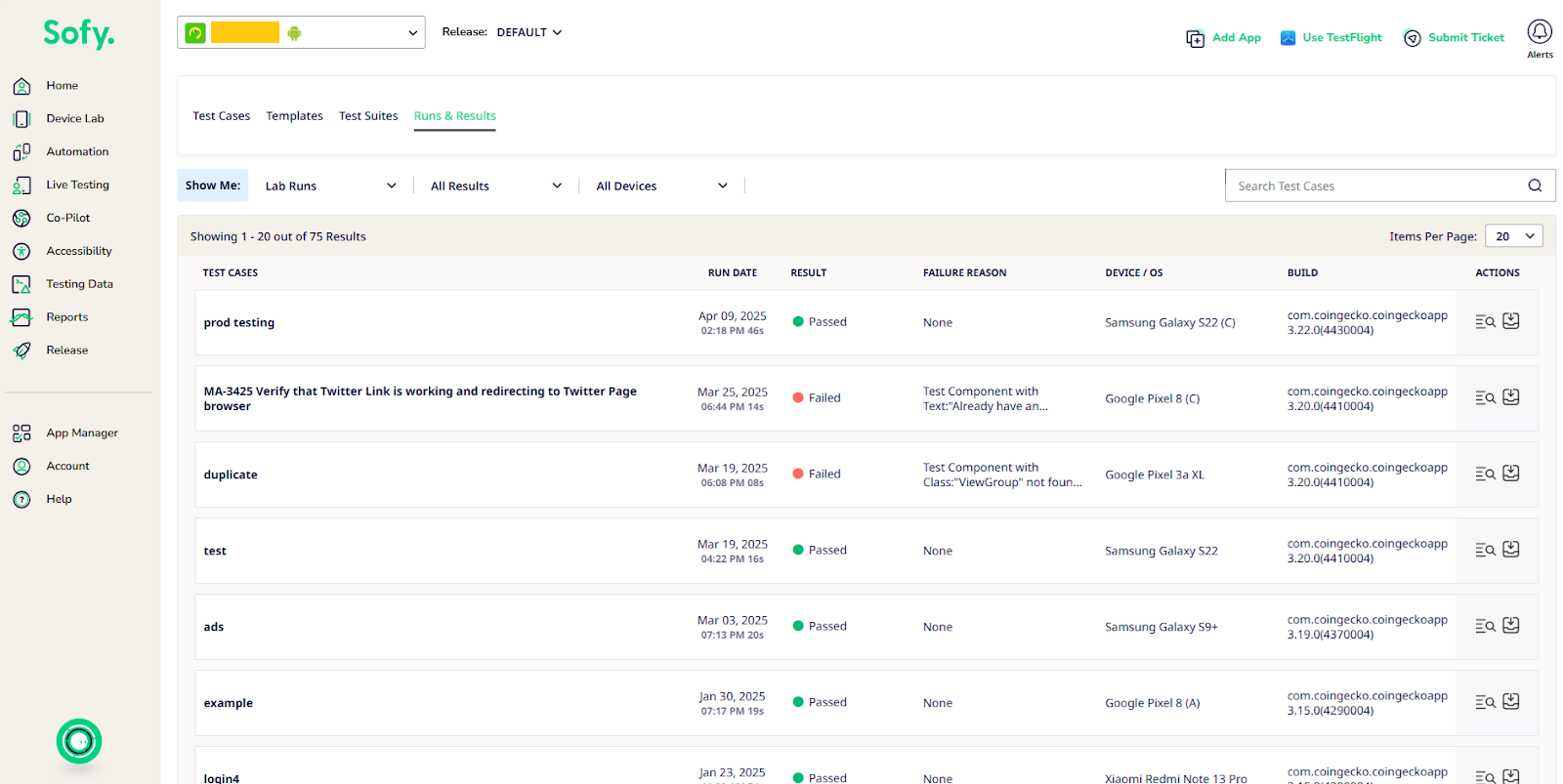Select Runs & Results tab
Screen dimensions: 1563x784
click(454, 116)
